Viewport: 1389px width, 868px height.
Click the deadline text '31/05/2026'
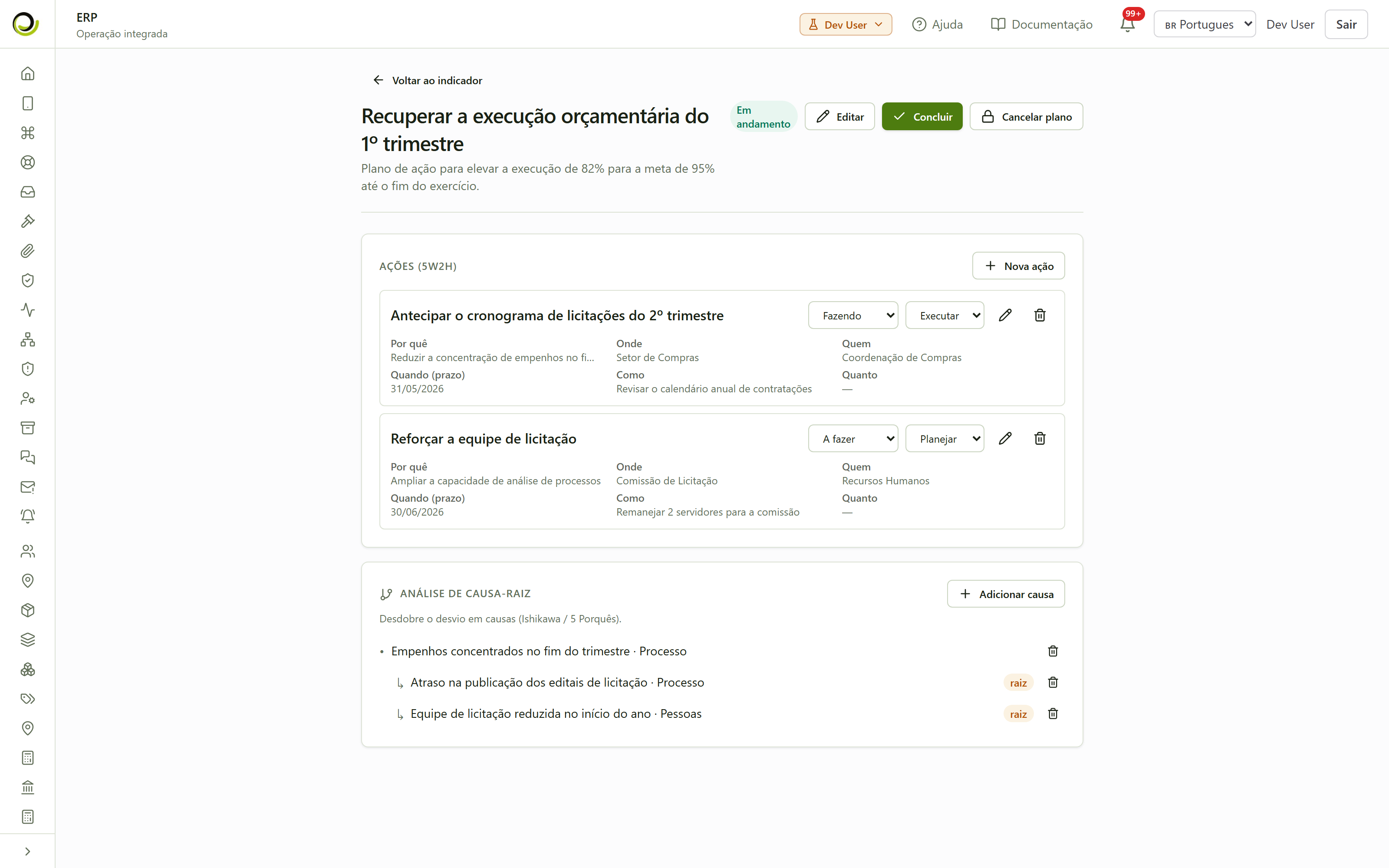(417, 389)
